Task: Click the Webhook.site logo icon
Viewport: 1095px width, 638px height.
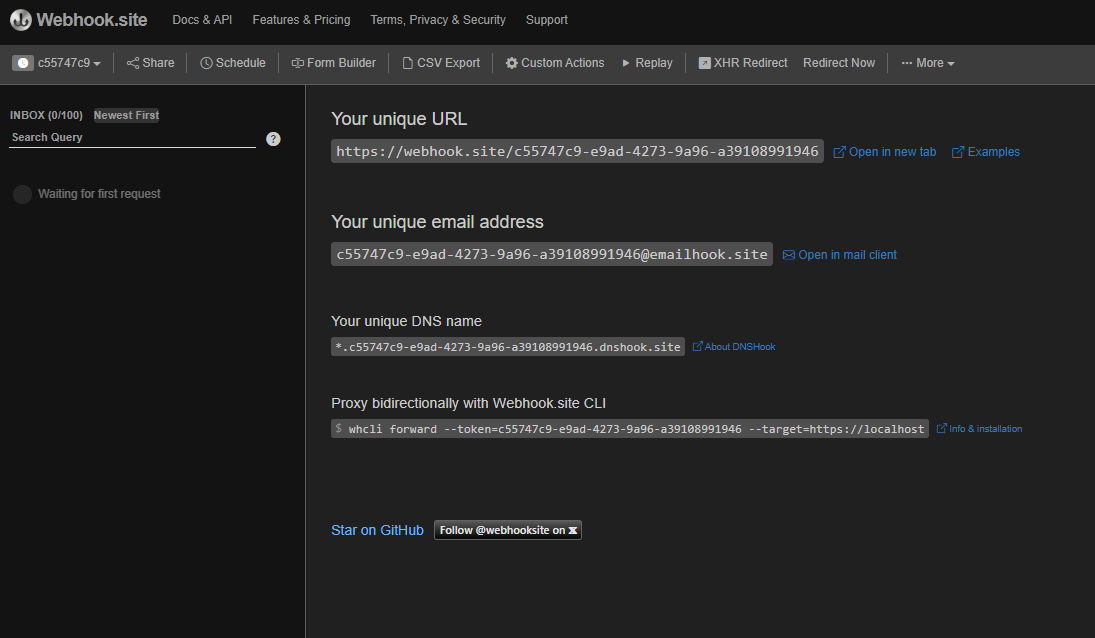Action: pos(21,20)
